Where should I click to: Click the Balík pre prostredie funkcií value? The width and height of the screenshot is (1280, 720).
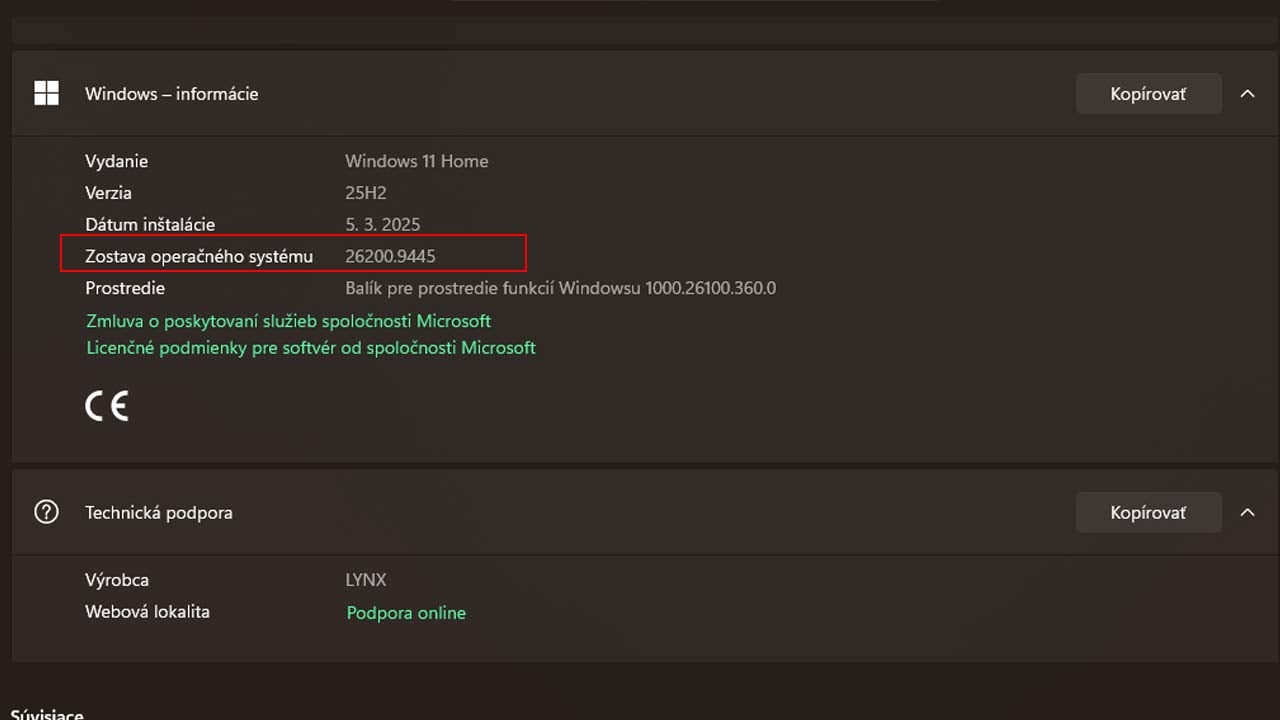coord(561,288)
